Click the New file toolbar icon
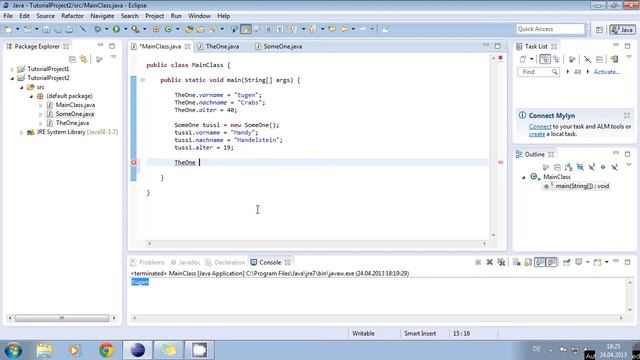640x360 pixels. [9, 29]
